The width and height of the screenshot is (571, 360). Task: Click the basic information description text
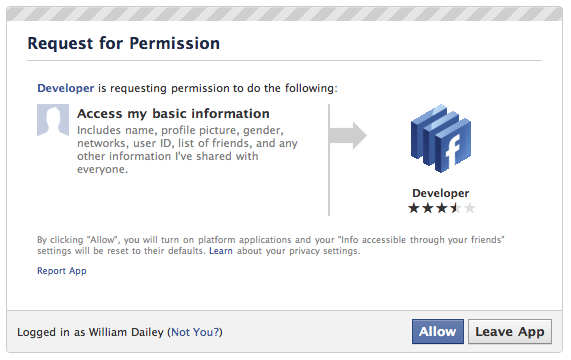coord(187,150)
